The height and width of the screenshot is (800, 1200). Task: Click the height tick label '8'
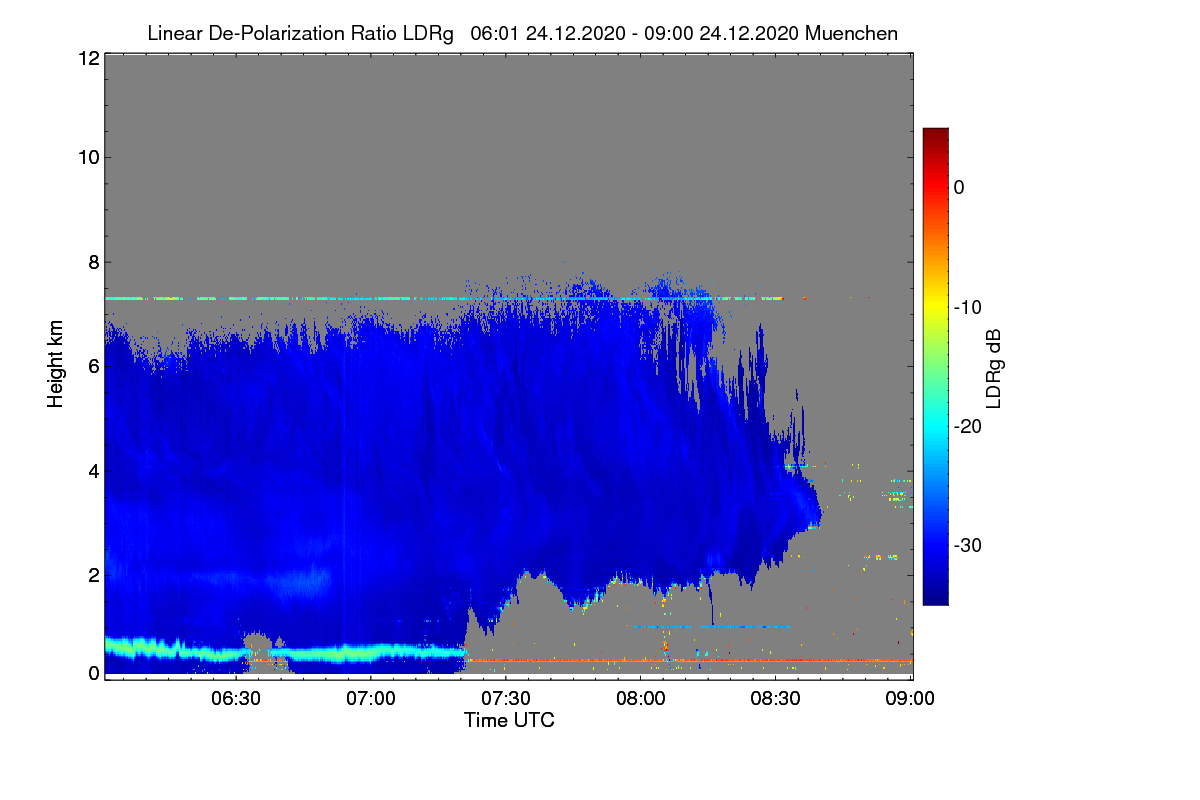93,262
